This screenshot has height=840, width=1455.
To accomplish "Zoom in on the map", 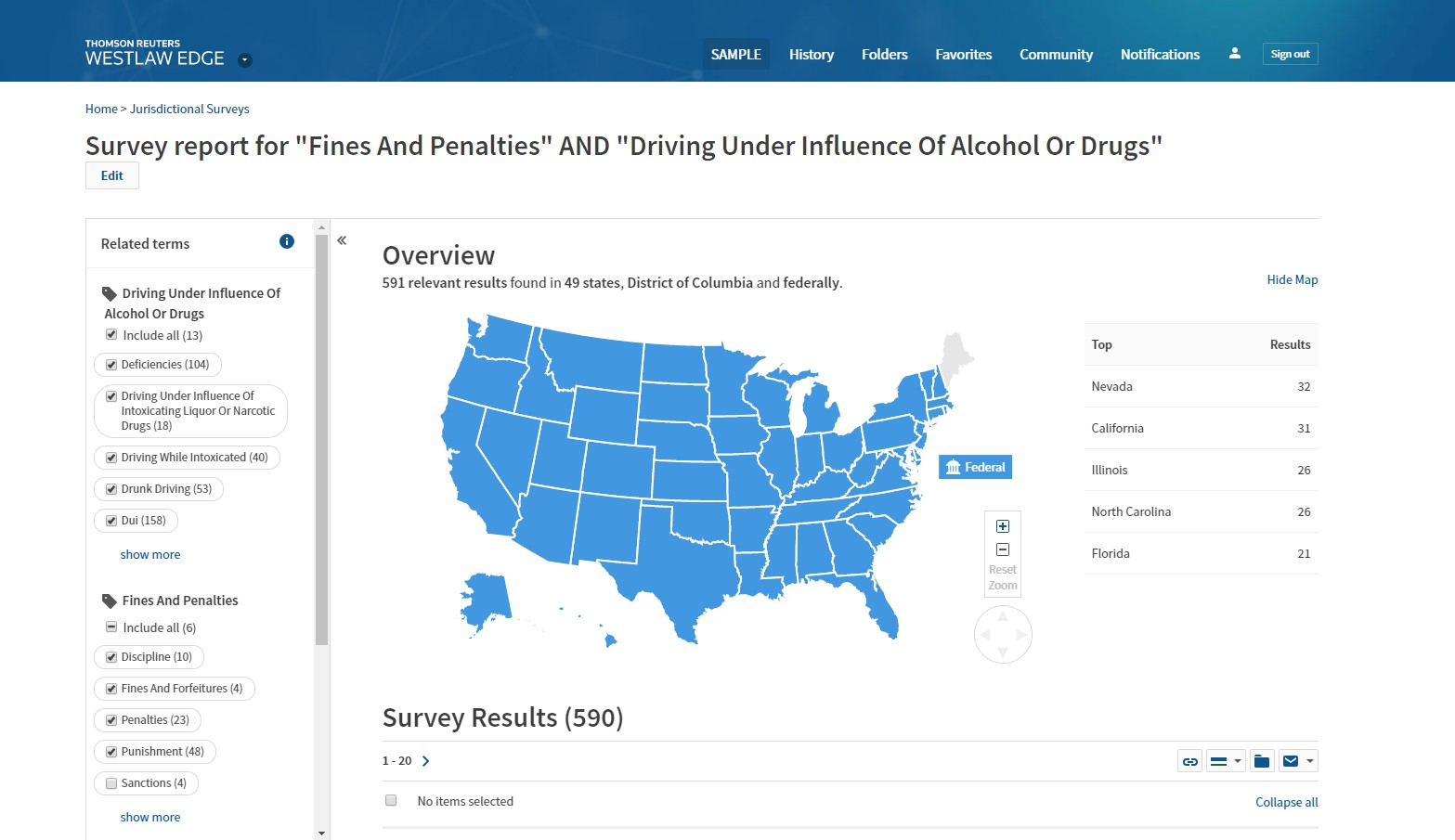I will pos(1003,526).
